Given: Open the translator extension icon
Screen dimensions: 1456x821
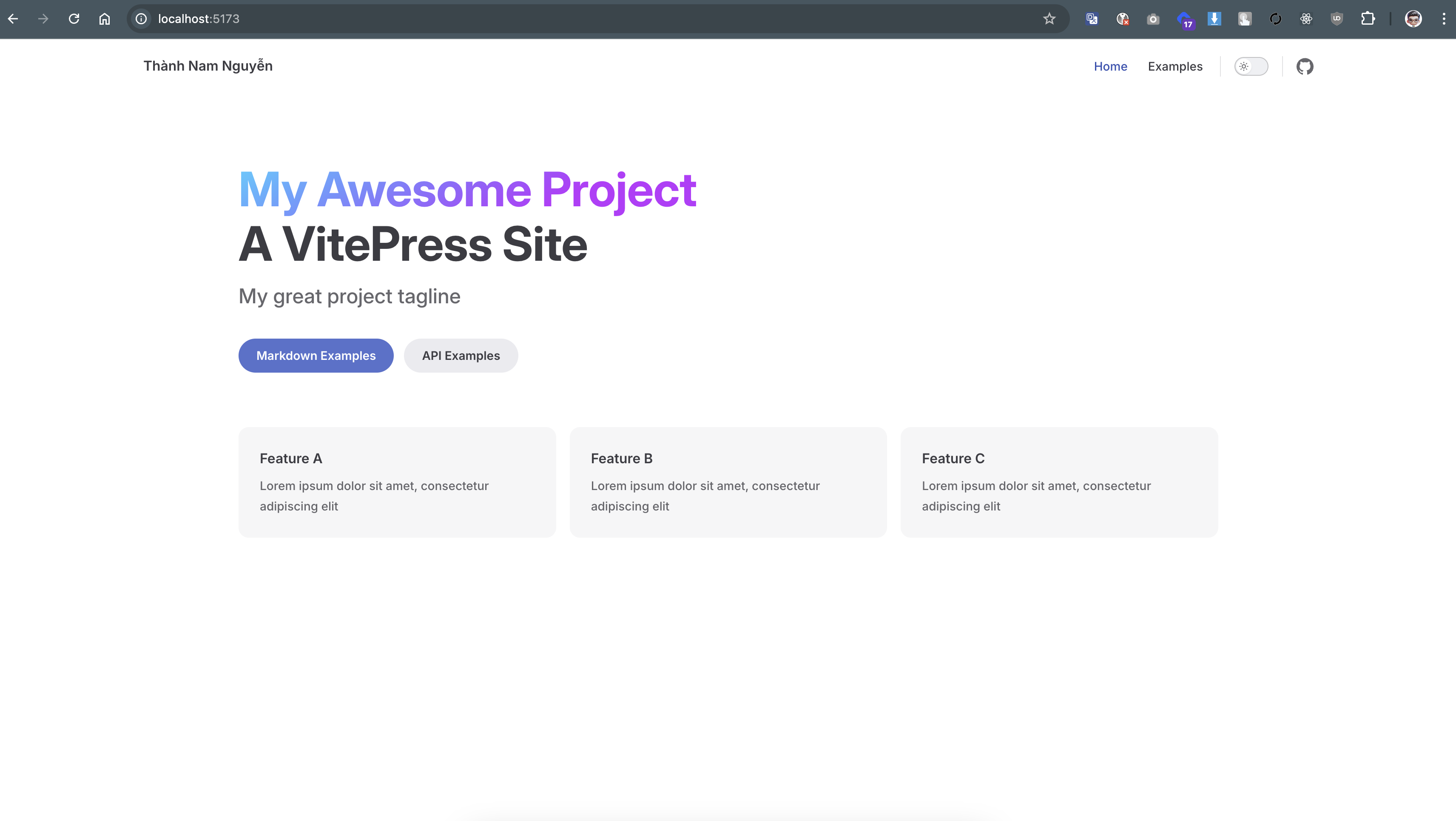Looking at the screenshot, I should 1092,19.
